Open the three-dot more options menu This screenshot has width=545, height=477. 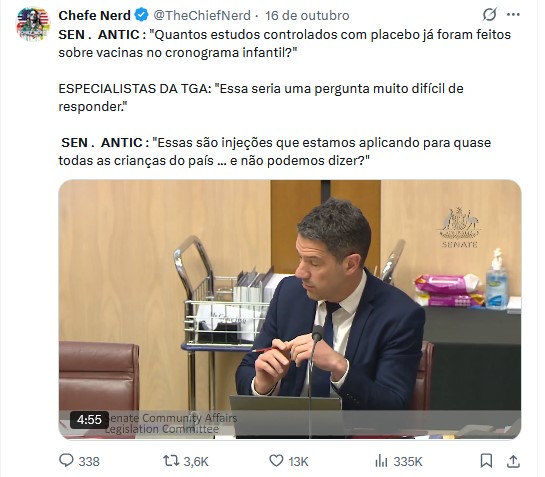click(x=513, y=15)
